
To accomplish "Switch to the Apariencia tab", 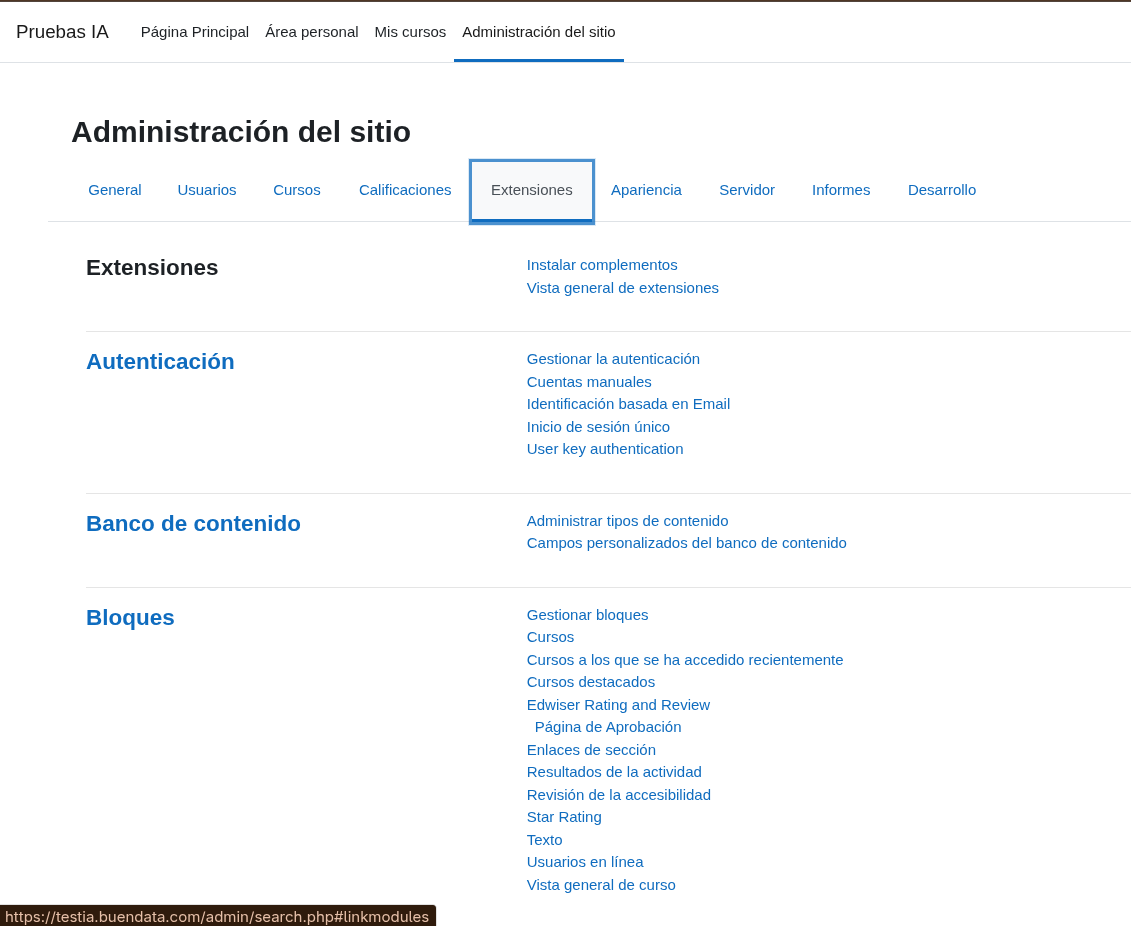I will click(646, 189).
